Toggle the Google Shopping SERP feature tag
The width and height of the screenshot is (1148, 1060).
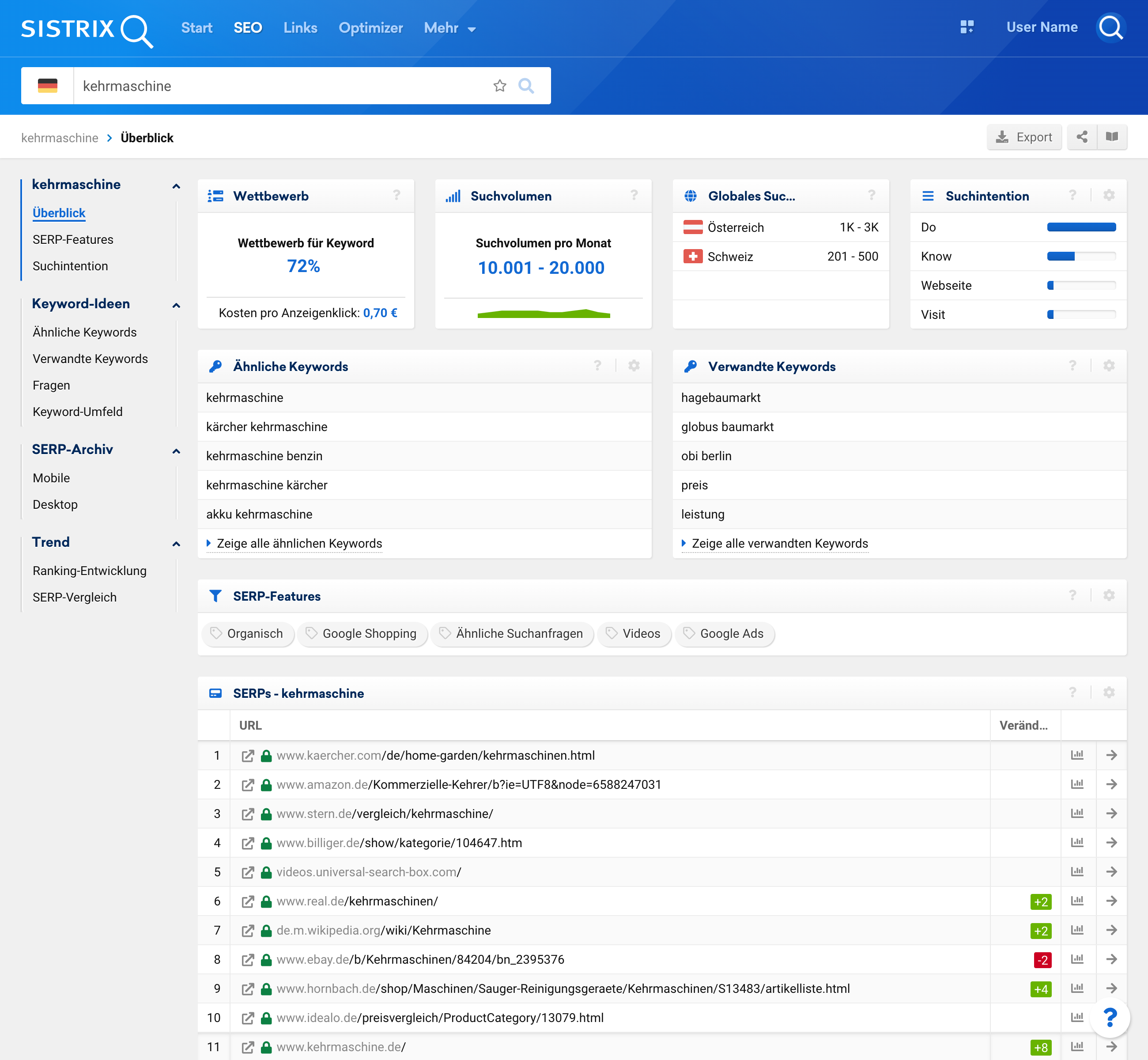coord(362,634)
